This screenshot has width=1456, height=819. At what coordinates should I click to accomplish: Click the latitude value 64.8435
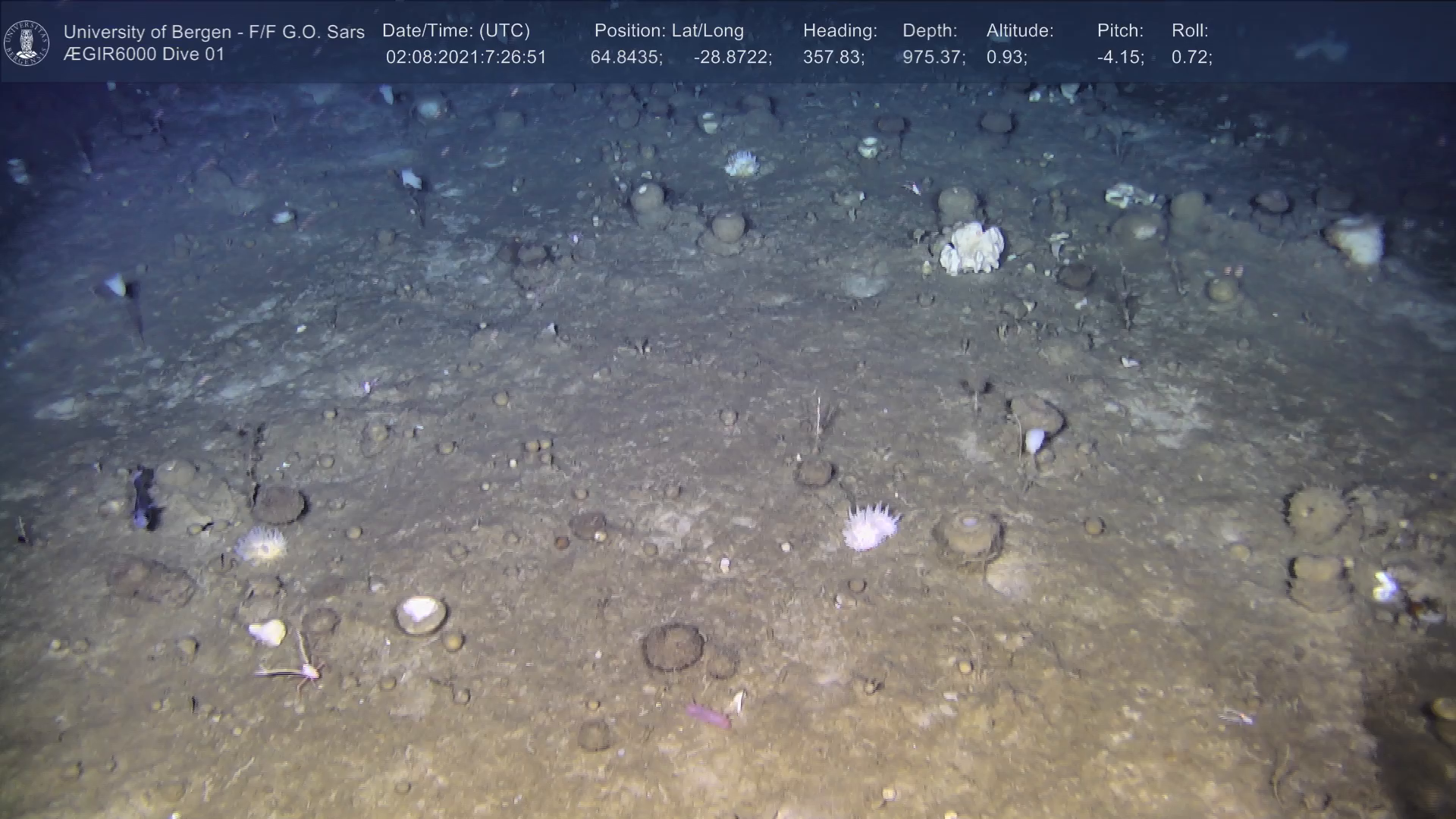pyautogui.click(x=626, y=58)
